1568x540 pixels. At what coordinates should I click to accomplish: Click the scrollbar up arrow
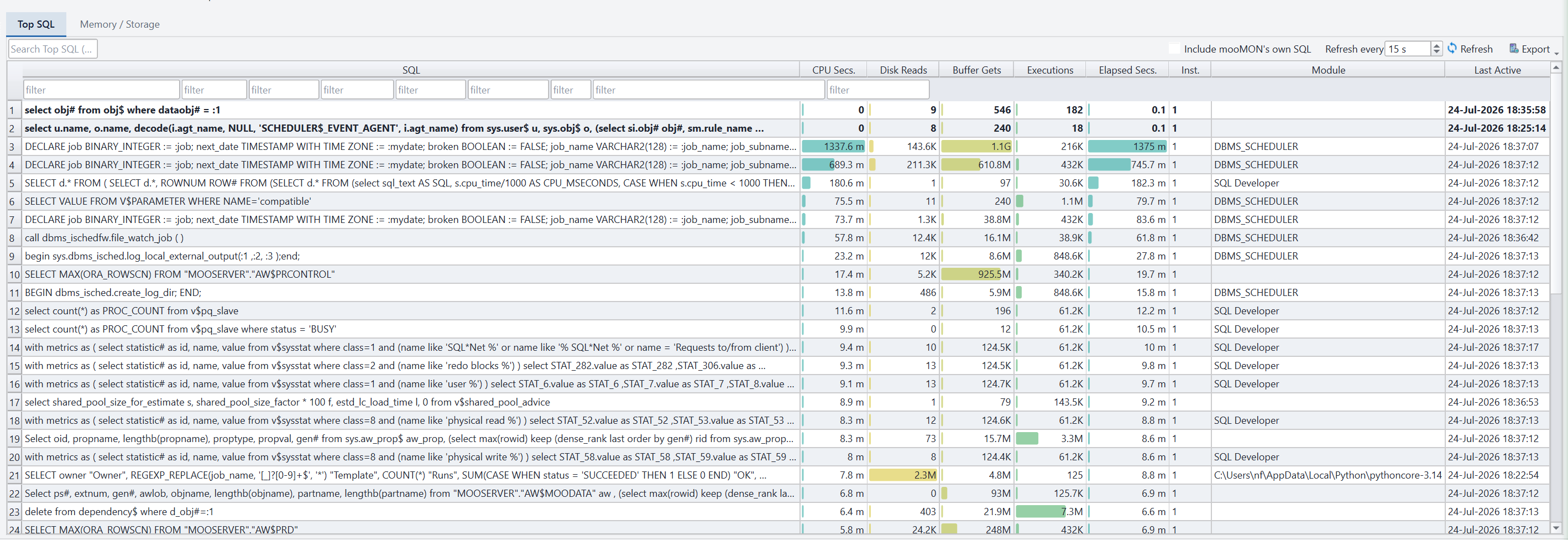(1556, 67)
